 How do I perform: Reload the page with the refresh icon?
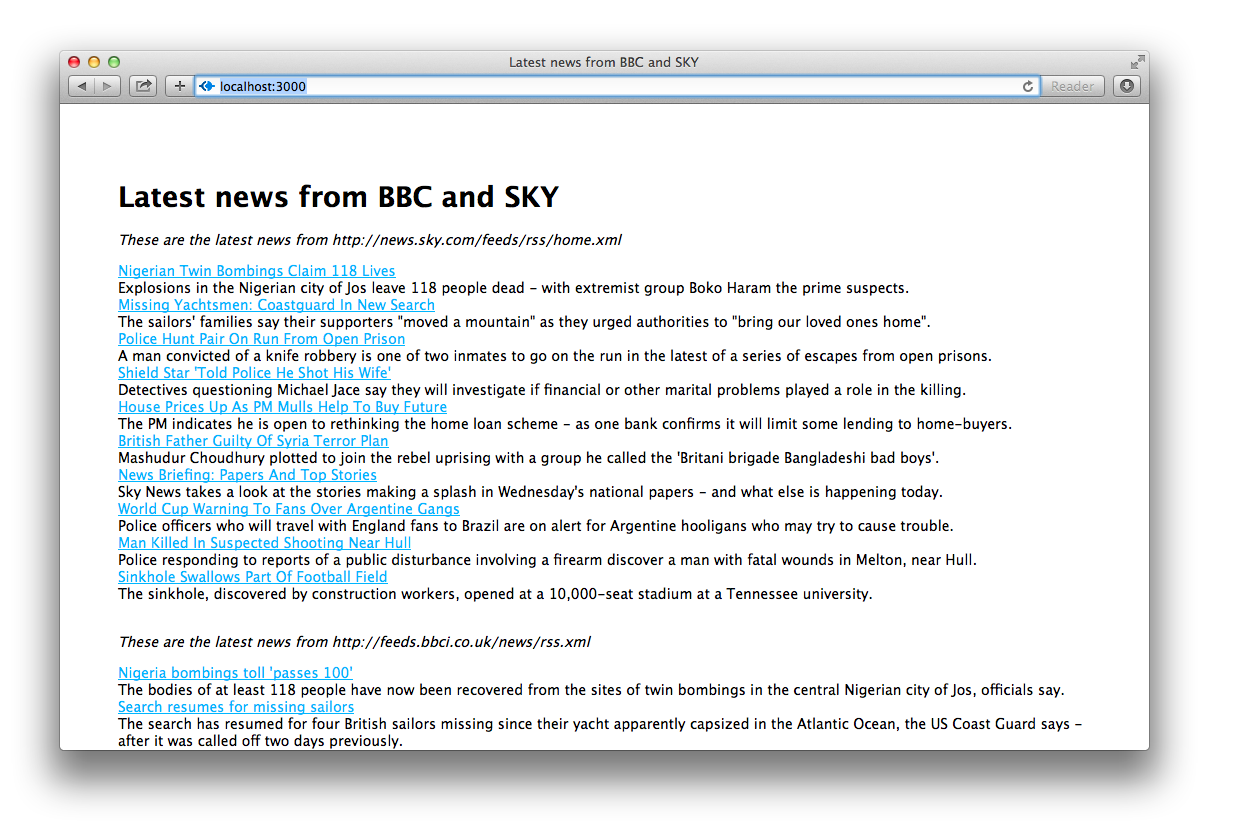coord(1027,87)
